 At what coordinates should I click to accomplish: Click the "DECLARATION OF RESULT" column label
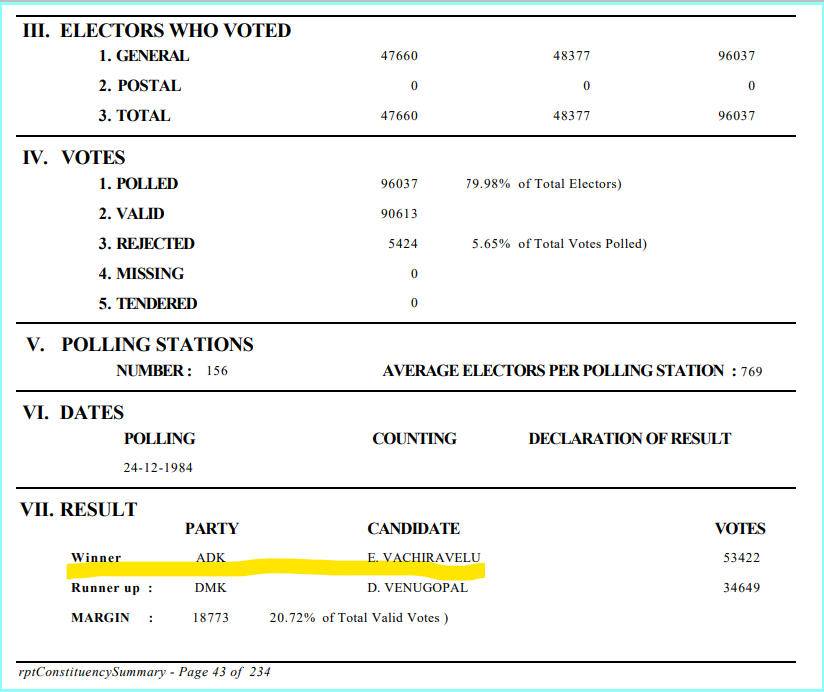(629, 439)
